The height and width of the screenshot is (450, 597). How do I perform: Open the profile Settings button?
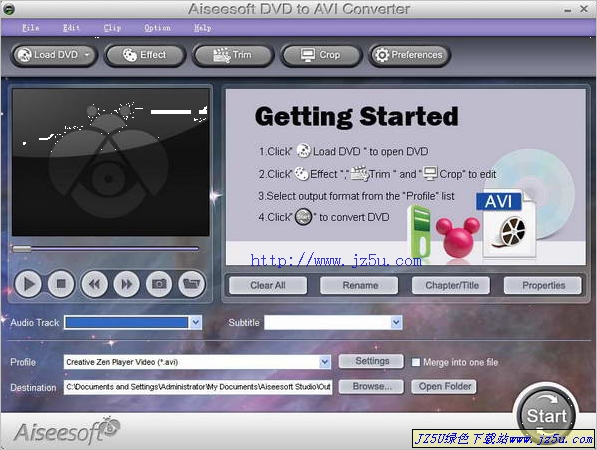pyautogui.click(x=372, y=361)
